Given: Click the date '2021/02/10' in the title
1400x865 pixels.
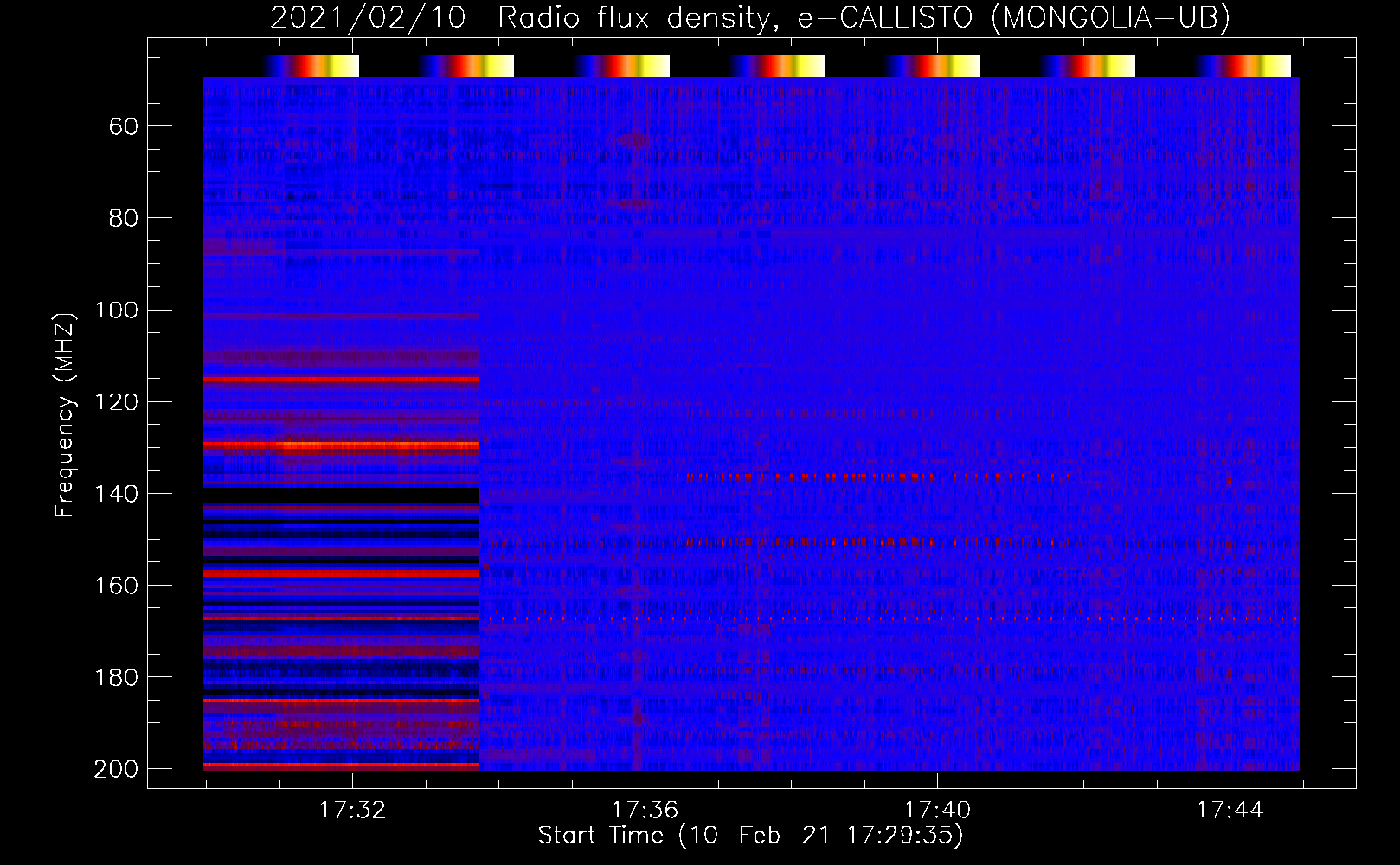Looking at the screenshot, I should [x=369, y=17].
